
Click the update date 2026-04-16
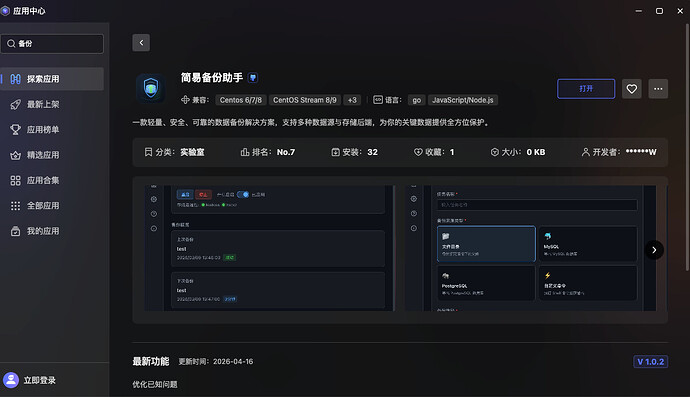pyautogui.click(x=233, y=361)
